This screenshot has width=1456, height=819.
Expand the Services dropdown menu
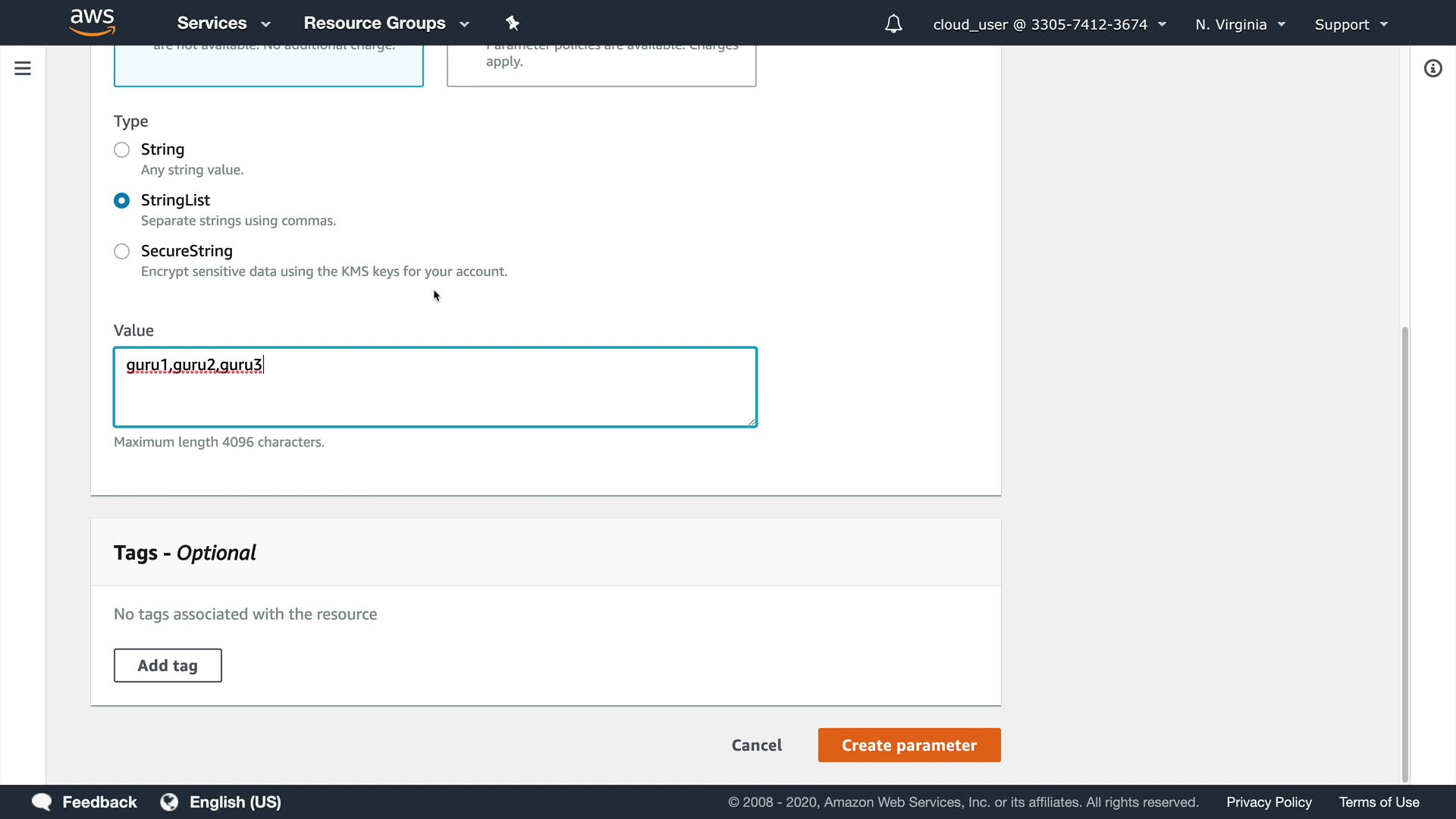click(224, 24)
